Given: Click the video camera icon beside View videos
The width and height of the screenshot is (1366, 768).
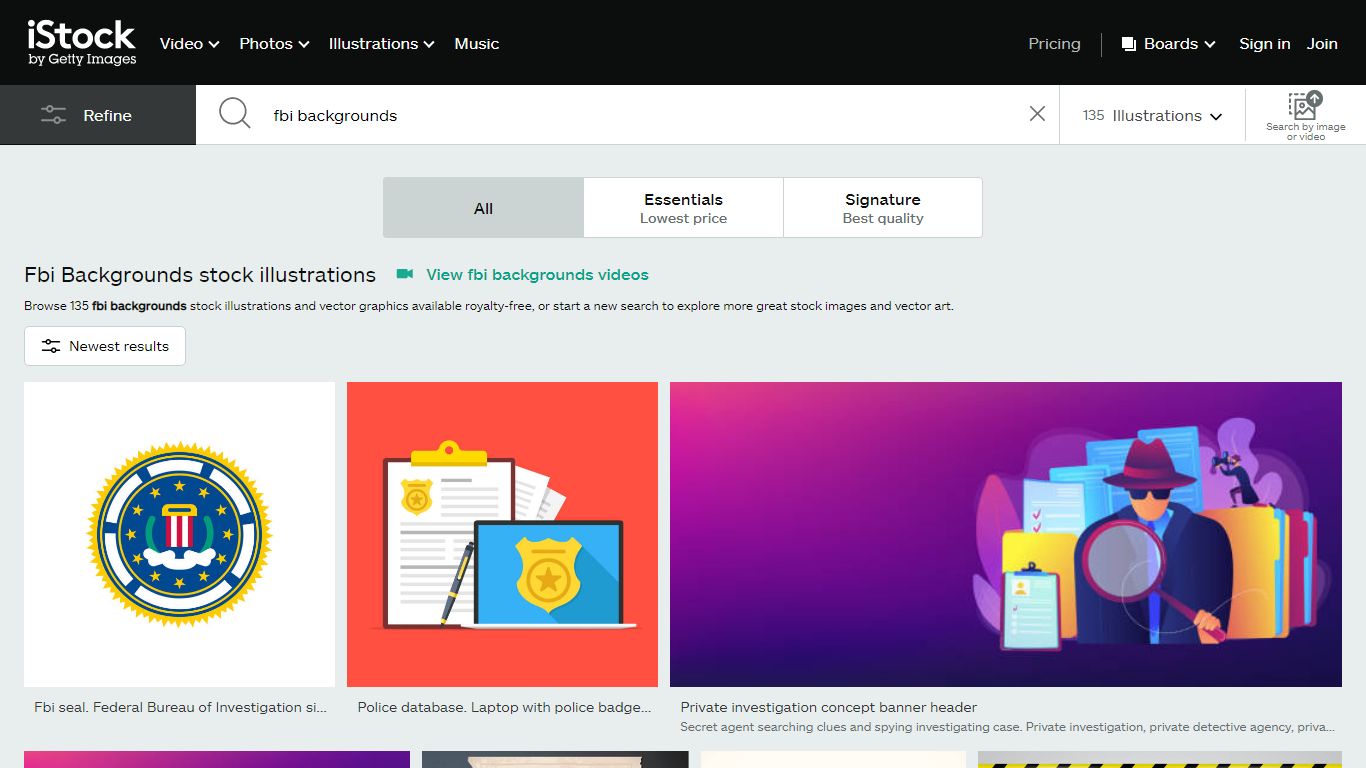Looking at the screenshot, I should (x=405, y=274).
